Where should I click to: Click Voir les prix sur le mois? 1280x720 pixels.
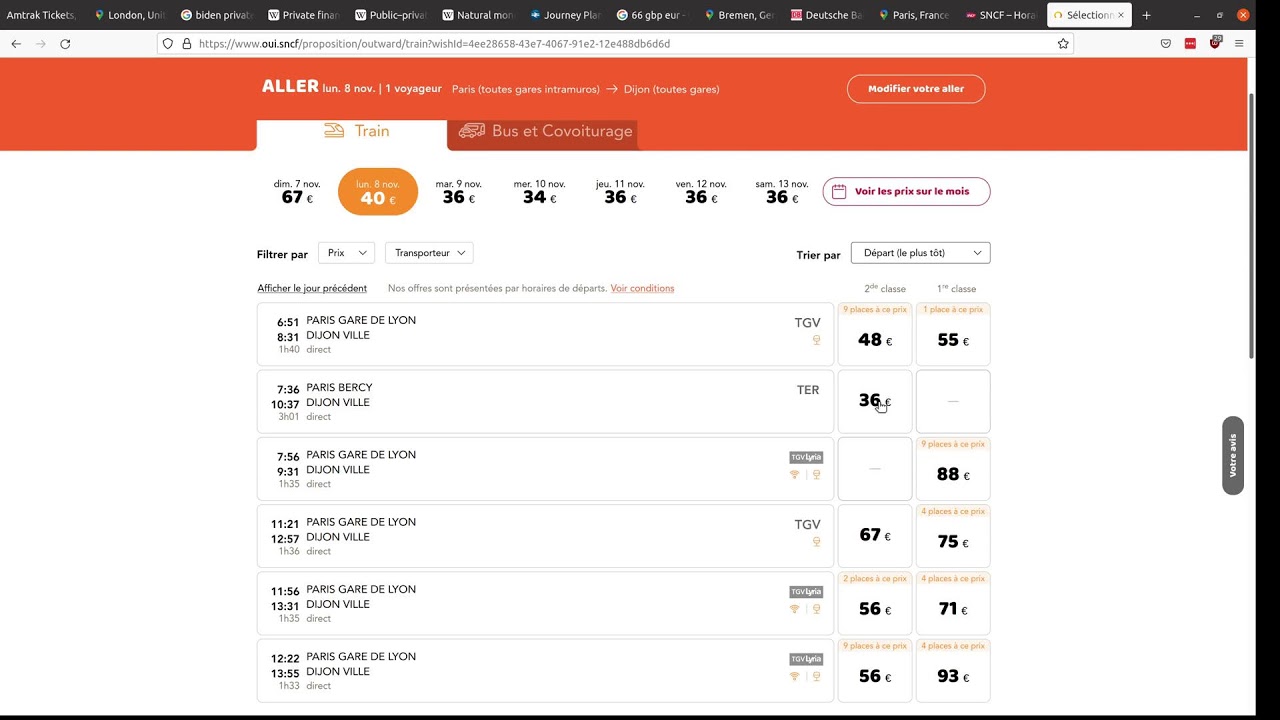906,191
